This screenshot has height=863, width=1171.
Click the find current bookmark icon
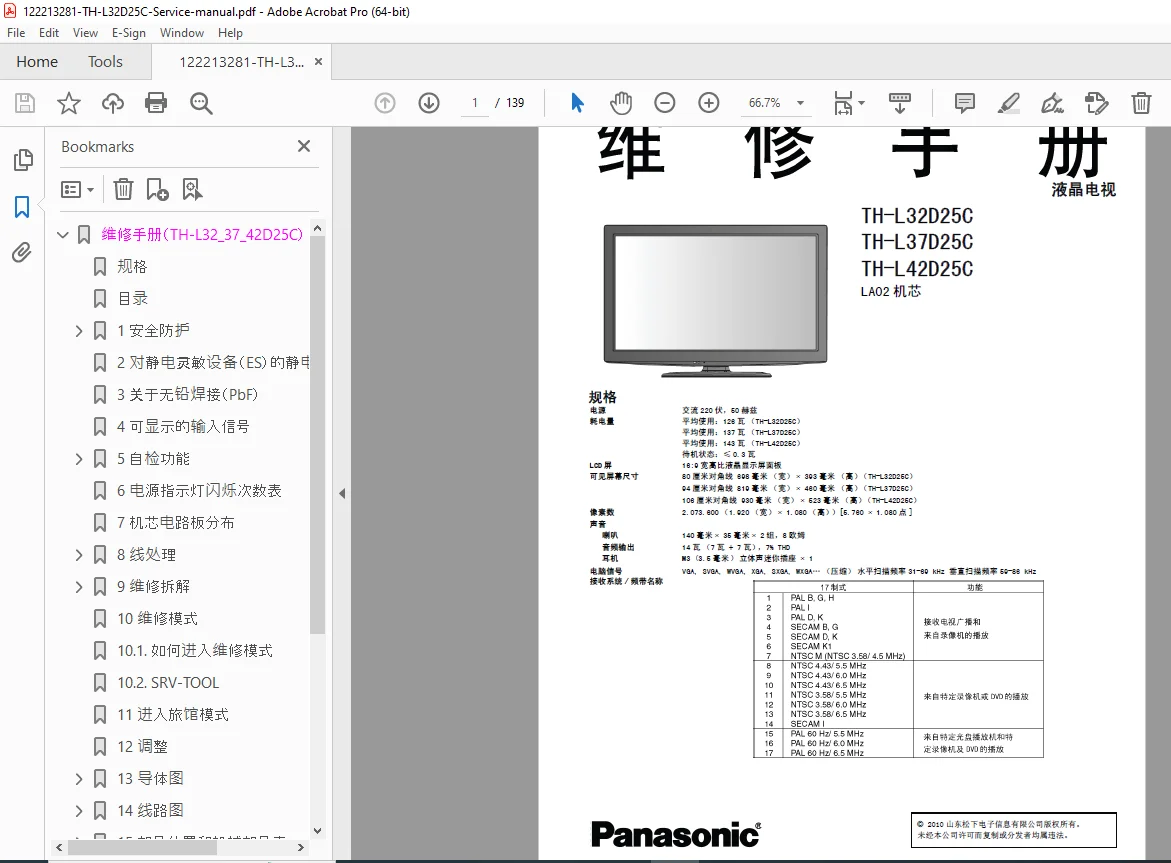[x=192, y=190]
